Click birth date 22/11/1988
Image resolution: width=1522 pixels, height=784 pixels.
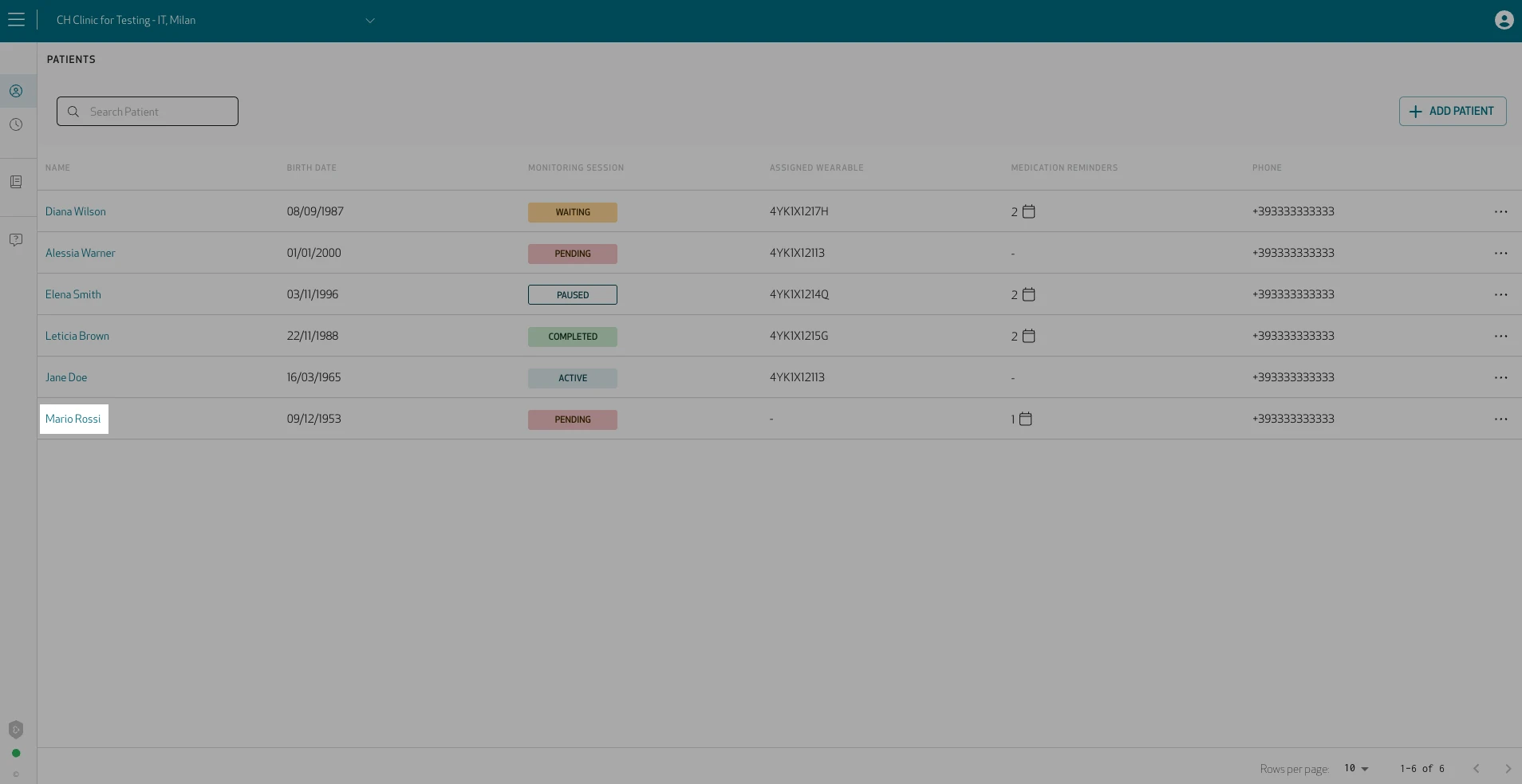click(313, 336)
